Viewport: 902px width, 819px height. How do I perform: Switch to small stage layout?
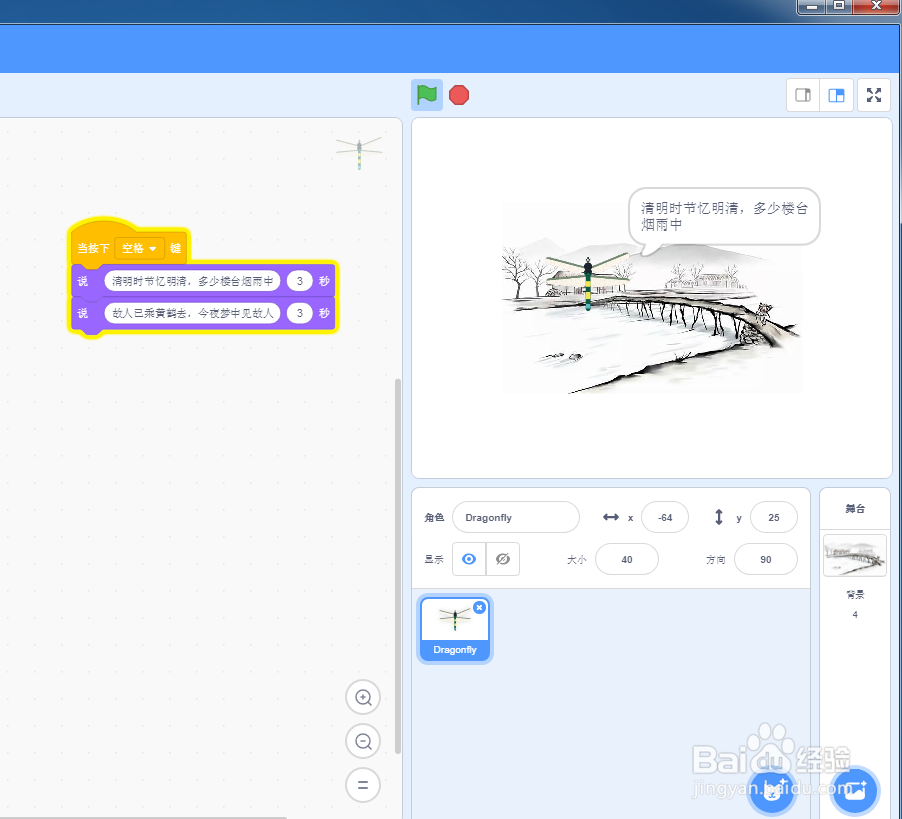[x=803, y=95]
